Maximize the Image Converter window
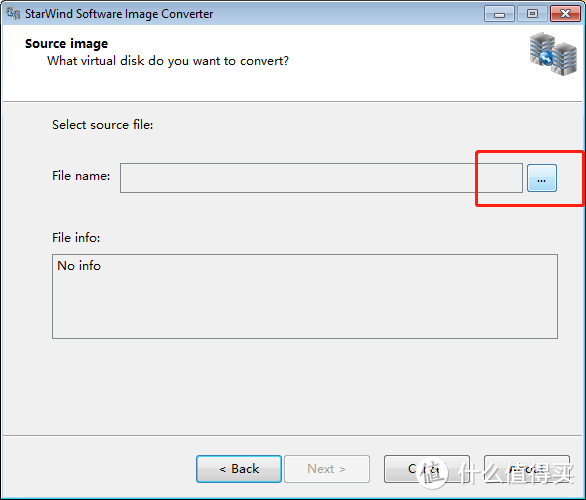 532,14
